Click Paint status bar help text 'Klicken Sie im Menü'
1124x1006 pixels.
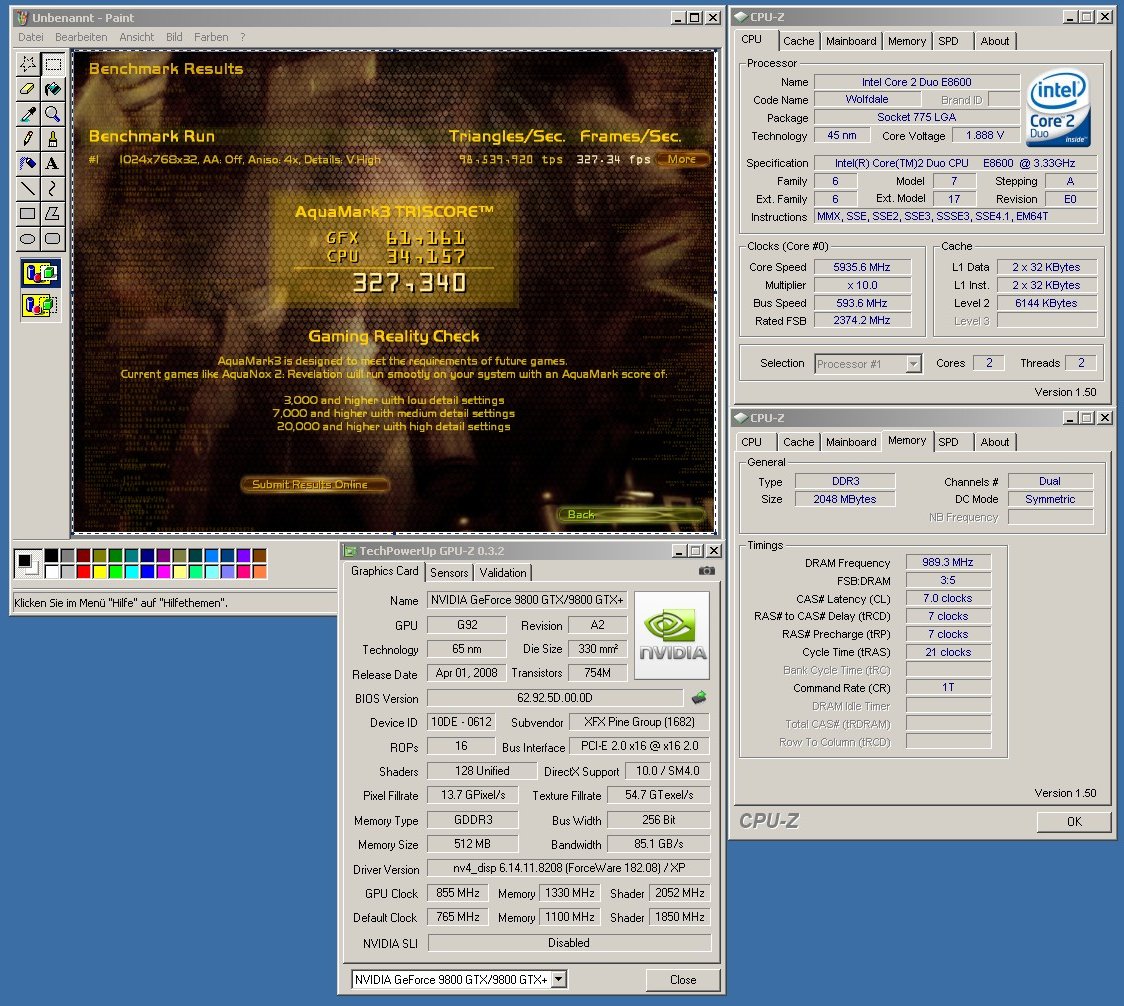pyautogui.click(x=120, y=603)
